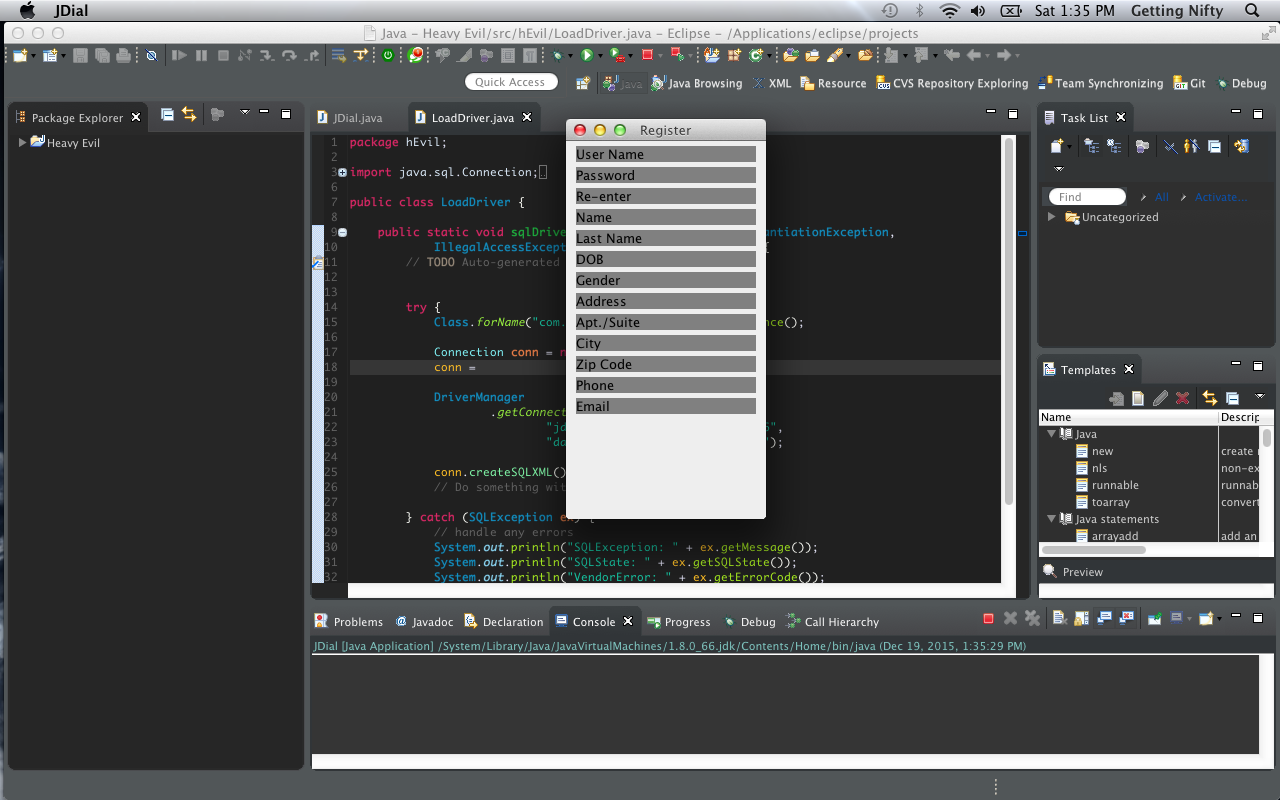Click Collapse All icon in Task List
1280x800 pixels.
(x=1214, y=146)
